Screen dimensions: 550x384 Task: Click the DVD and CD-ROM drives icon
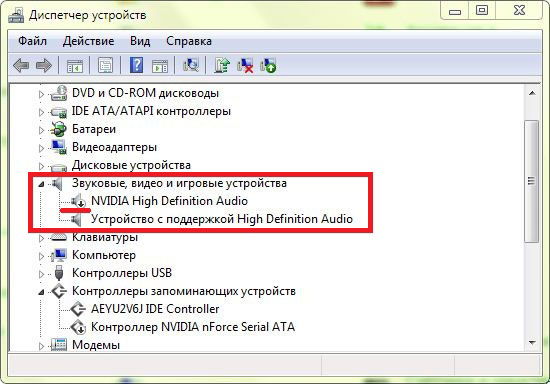(x=59, y=93)
